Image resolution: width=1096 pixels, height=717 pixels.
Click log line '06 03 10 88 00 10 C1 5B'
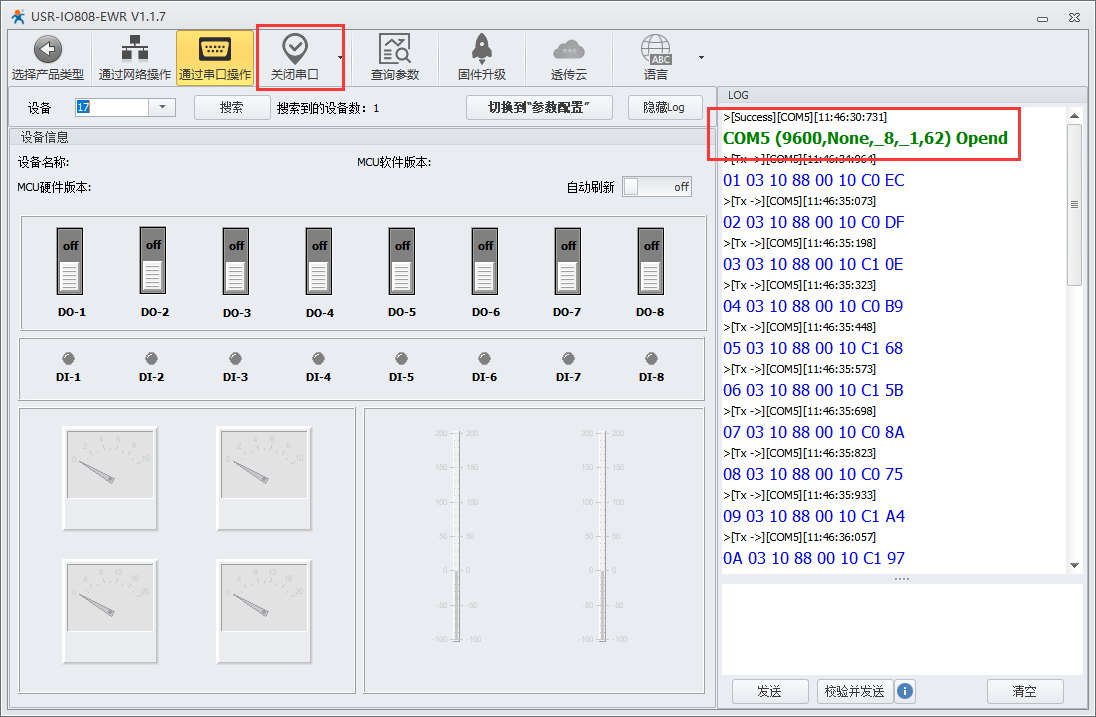click(813, 390)
